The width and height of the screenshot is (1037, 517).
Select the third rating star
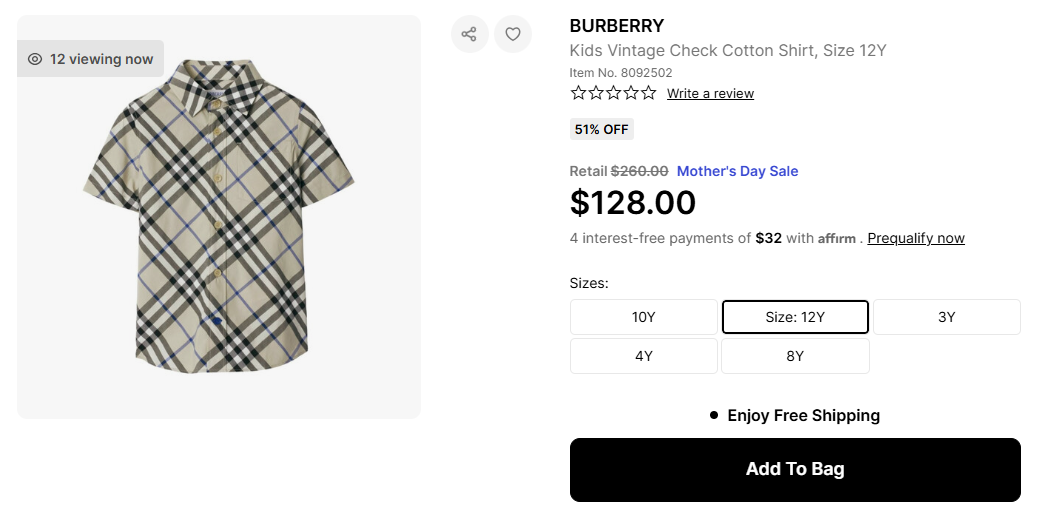[x=613, y=93]
